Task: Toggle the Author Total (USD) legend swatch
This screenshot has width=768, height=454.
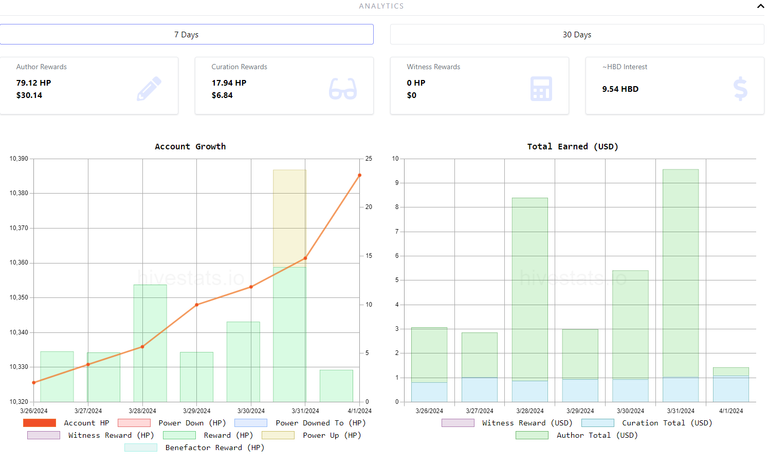Action: coord(532,435)
